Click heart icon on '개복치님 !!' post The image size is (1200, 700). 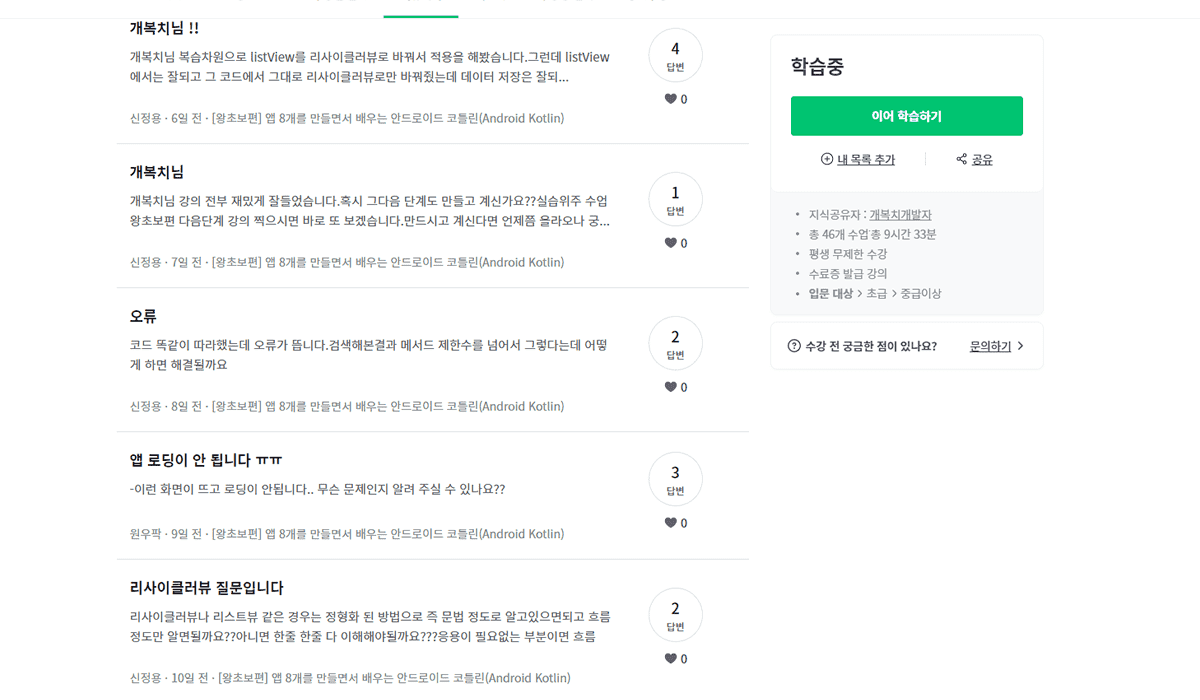[670, 99]
